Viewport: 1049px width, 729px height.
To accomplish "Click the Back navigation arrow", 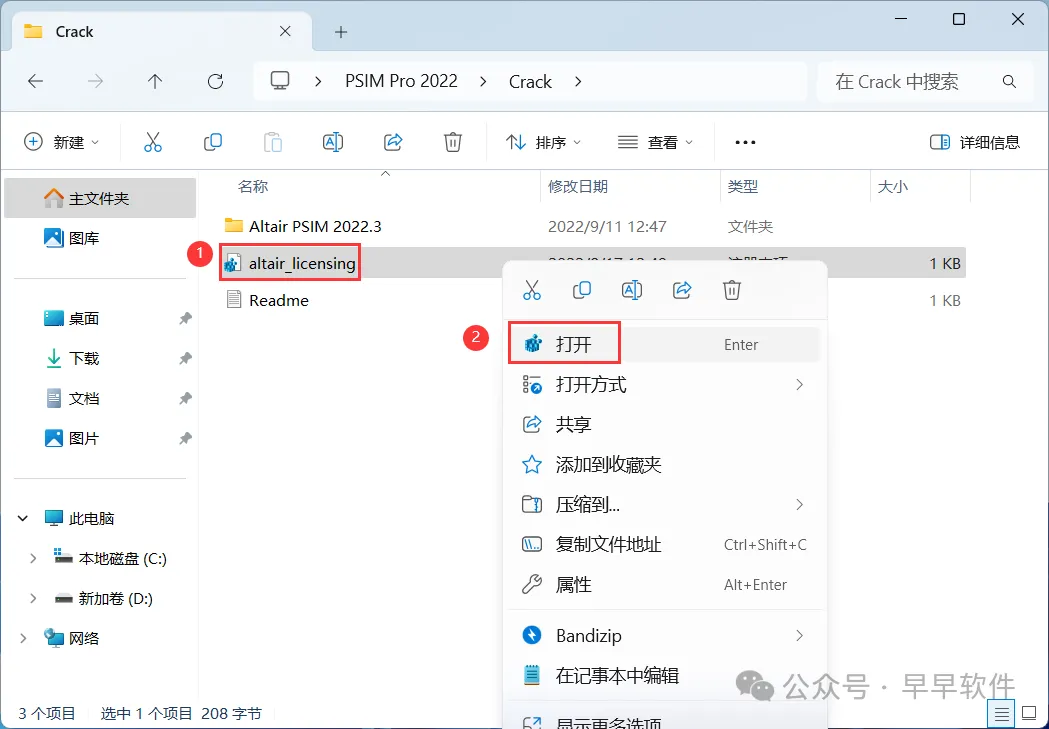I will [35, 82].
